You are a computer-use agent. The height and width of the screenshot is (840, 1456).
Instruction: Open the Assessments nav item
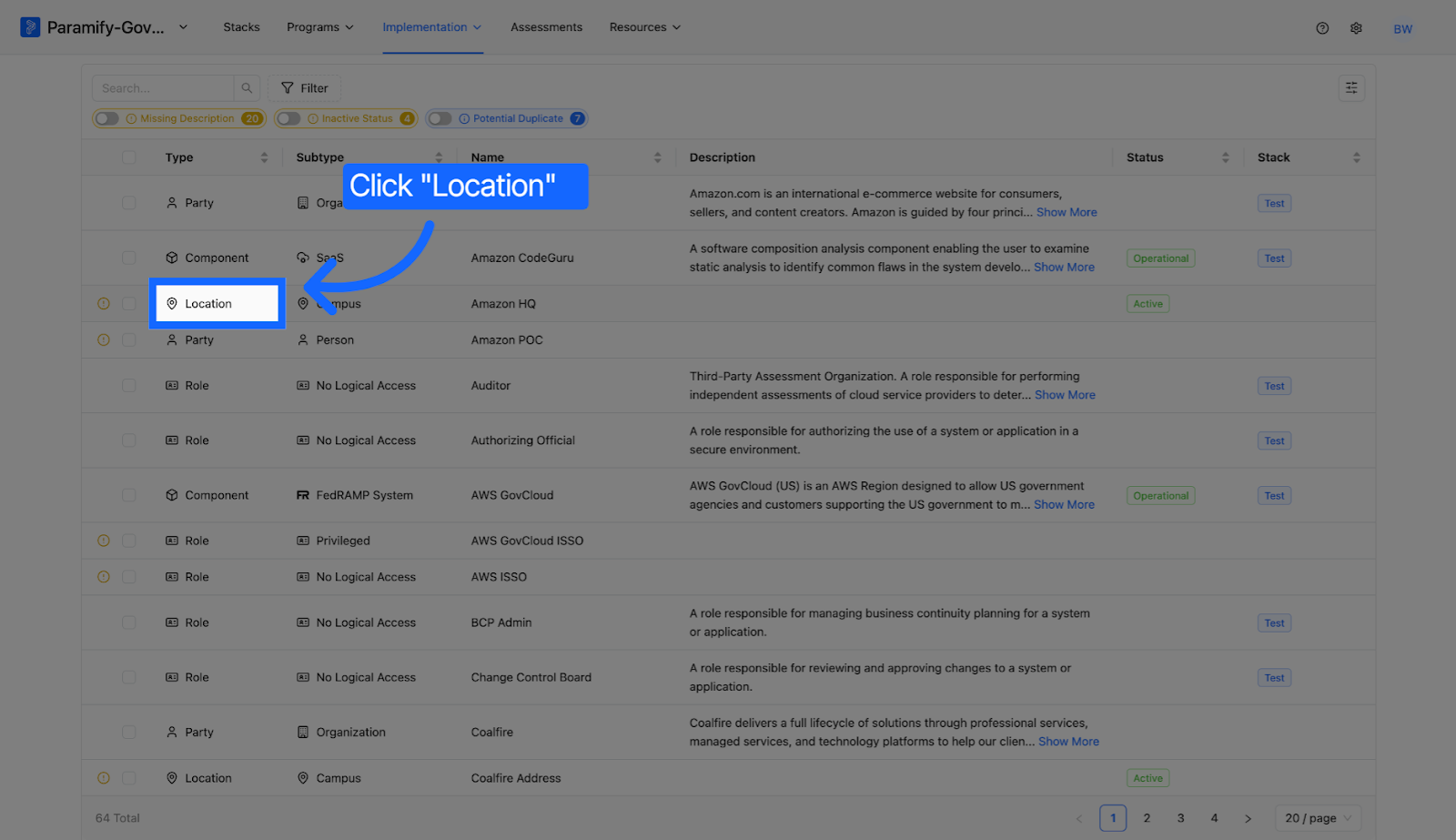point(546,27)
